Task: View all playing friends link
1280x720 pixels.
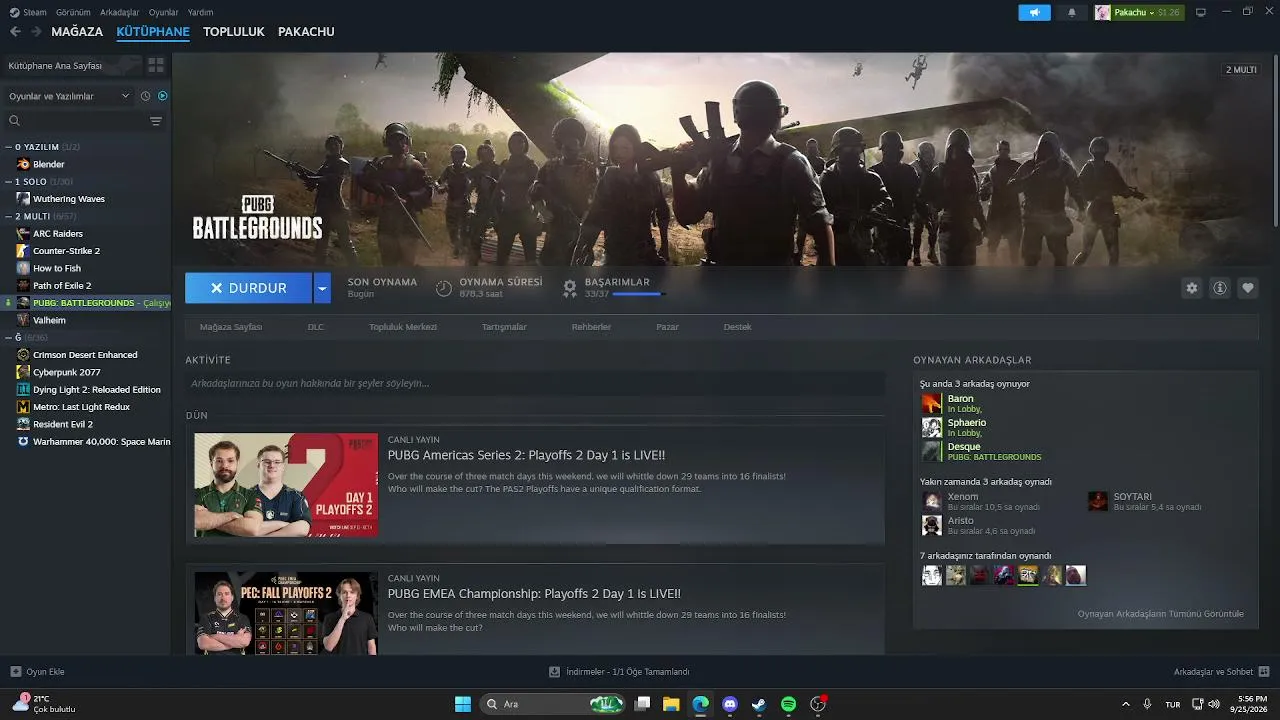Action: click(x=1161, y=614)
